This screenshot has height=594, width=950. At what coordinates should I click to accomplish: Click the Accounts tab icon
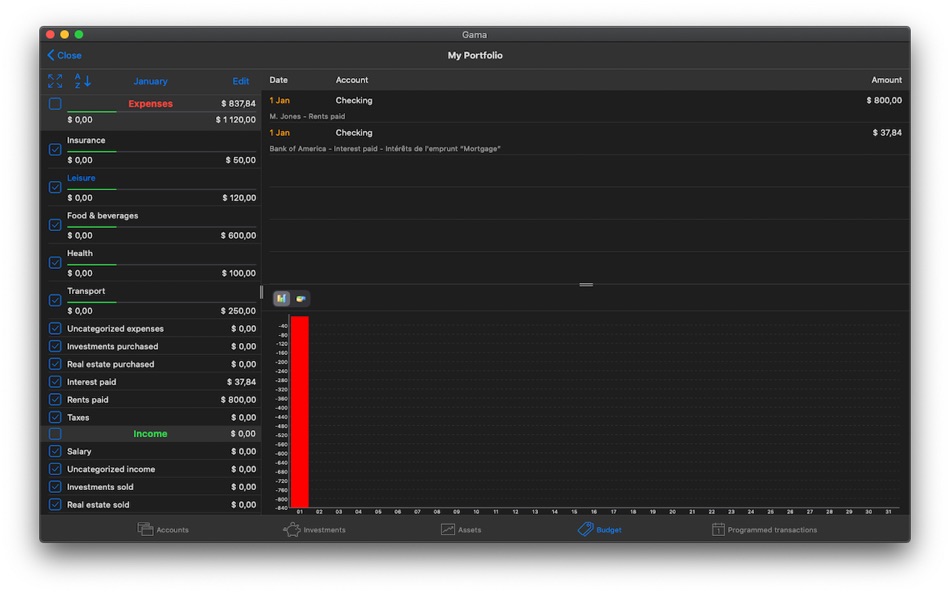click(x=145, y=529)
